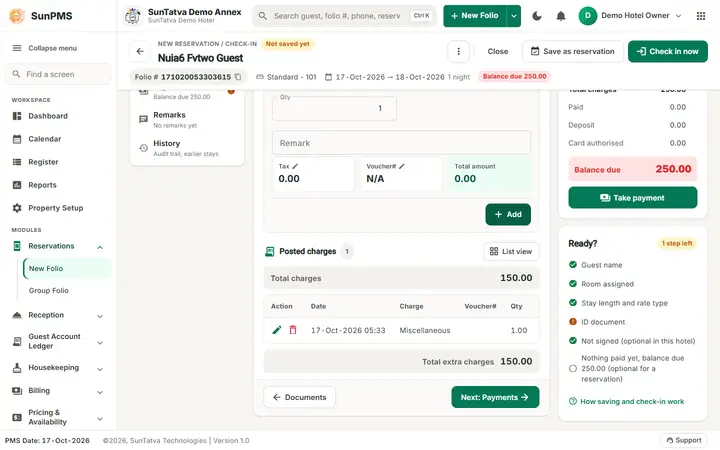Screen dimensions: 720x450
Task: Click the Reports sidebar icon
Action: click(x=17, y=185)
